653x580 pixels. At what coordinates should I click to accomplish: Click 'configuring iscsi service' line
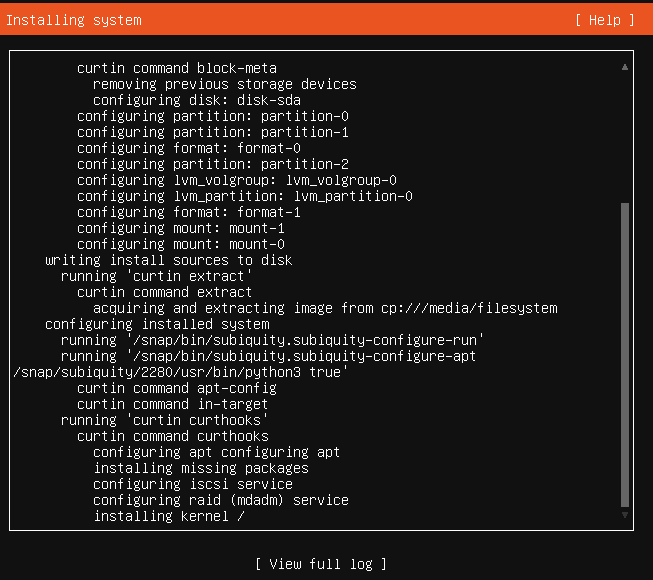pyautogui.click(x=193, y=484)
